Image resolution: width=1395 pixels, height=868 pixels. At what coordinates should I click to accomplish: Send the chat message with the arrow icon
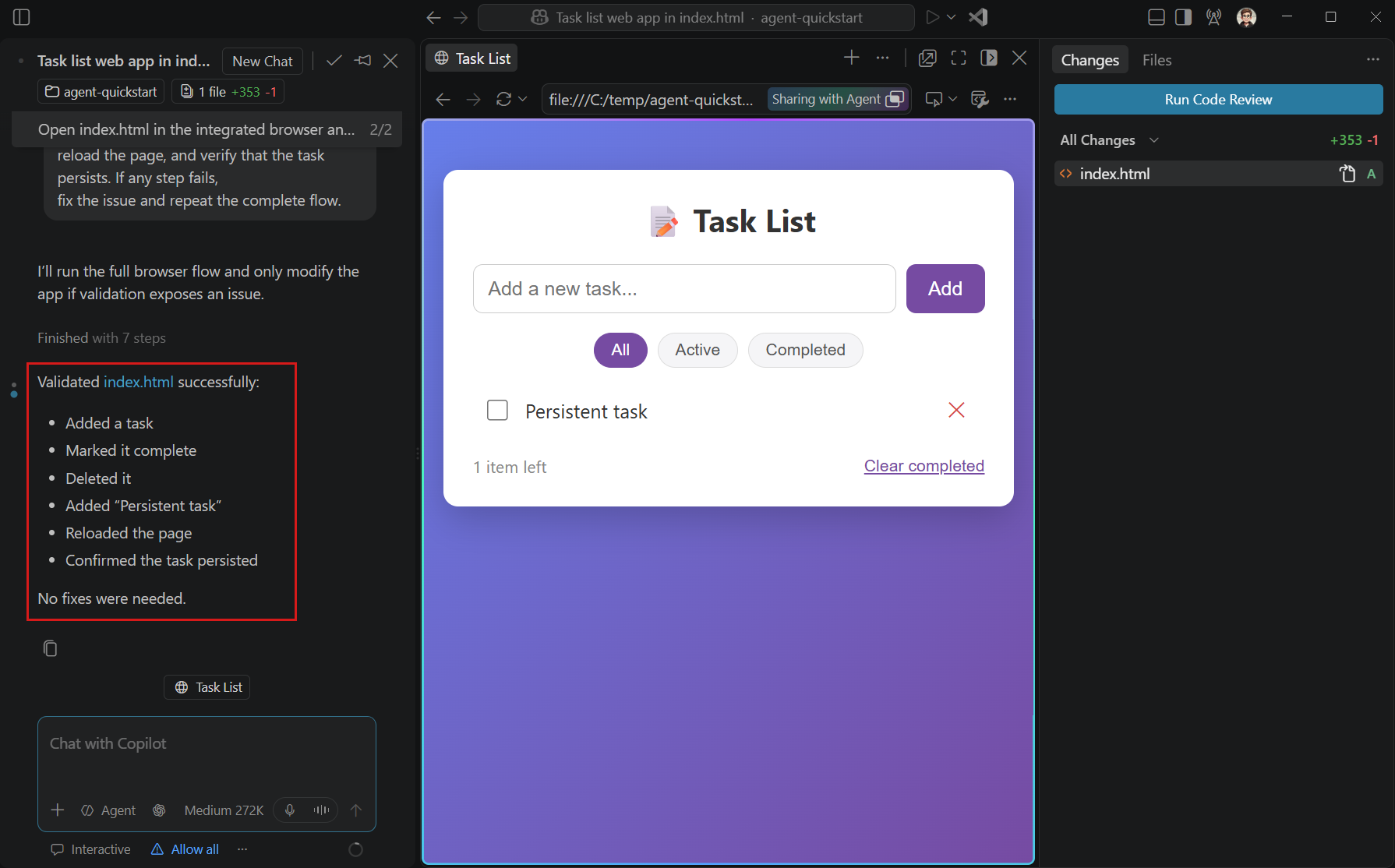click(x=356, y=810)
